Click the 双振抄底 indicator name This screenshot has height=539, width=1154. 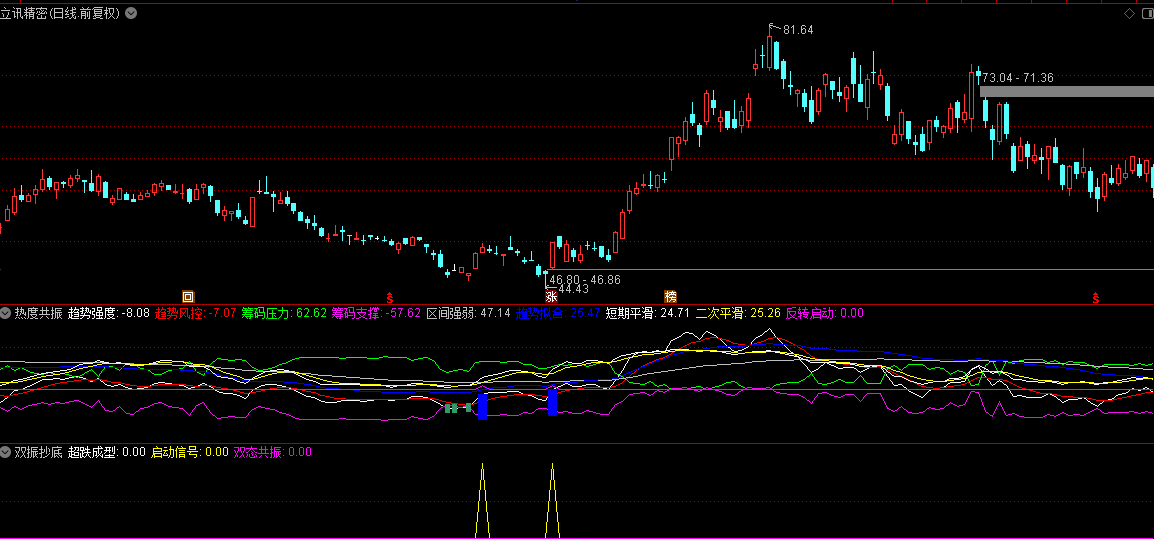pos(39,452)
